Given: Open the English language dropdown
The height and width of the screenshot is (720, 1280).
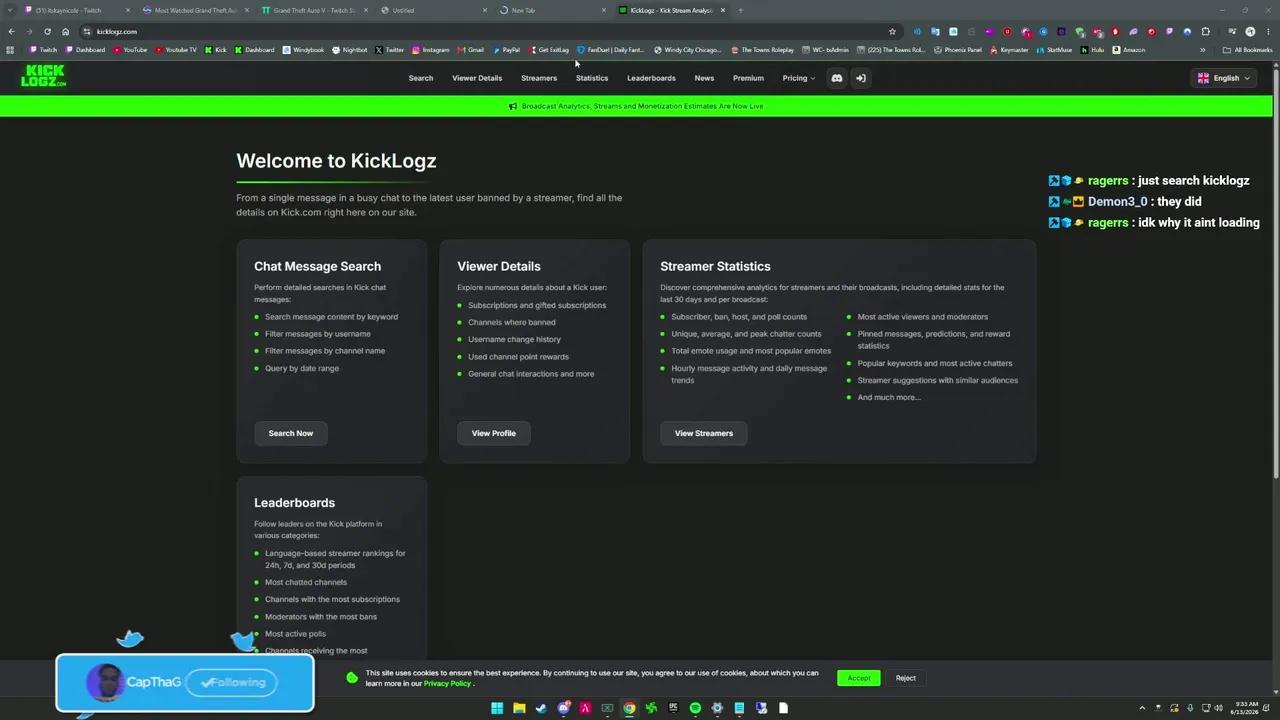Looking at the screenshot, I should (x=1224, y=78).
